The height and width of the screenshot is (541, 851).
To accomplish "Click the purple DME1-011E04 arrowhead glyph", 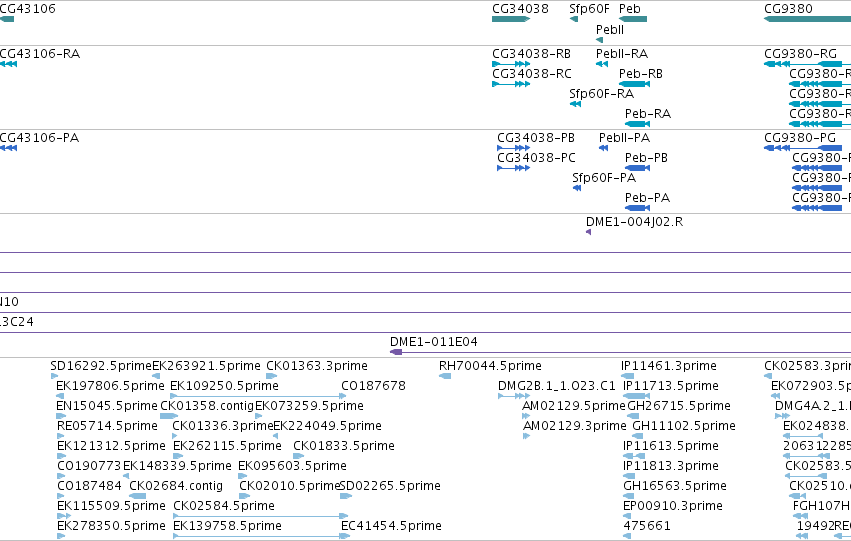I will click(x=396, y=352).
